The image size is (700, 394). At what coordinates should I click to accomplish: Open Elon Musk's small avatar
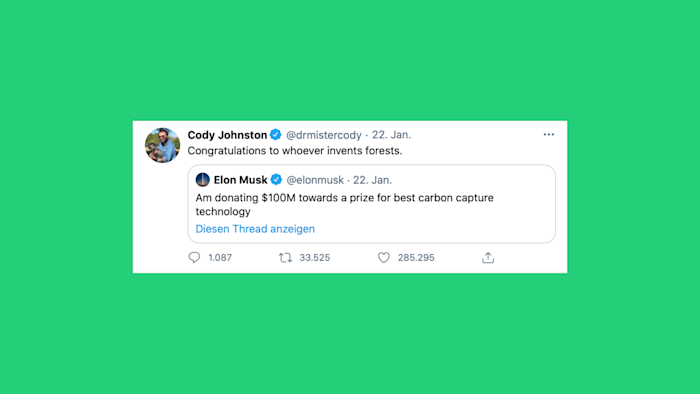tap(203, 179)
